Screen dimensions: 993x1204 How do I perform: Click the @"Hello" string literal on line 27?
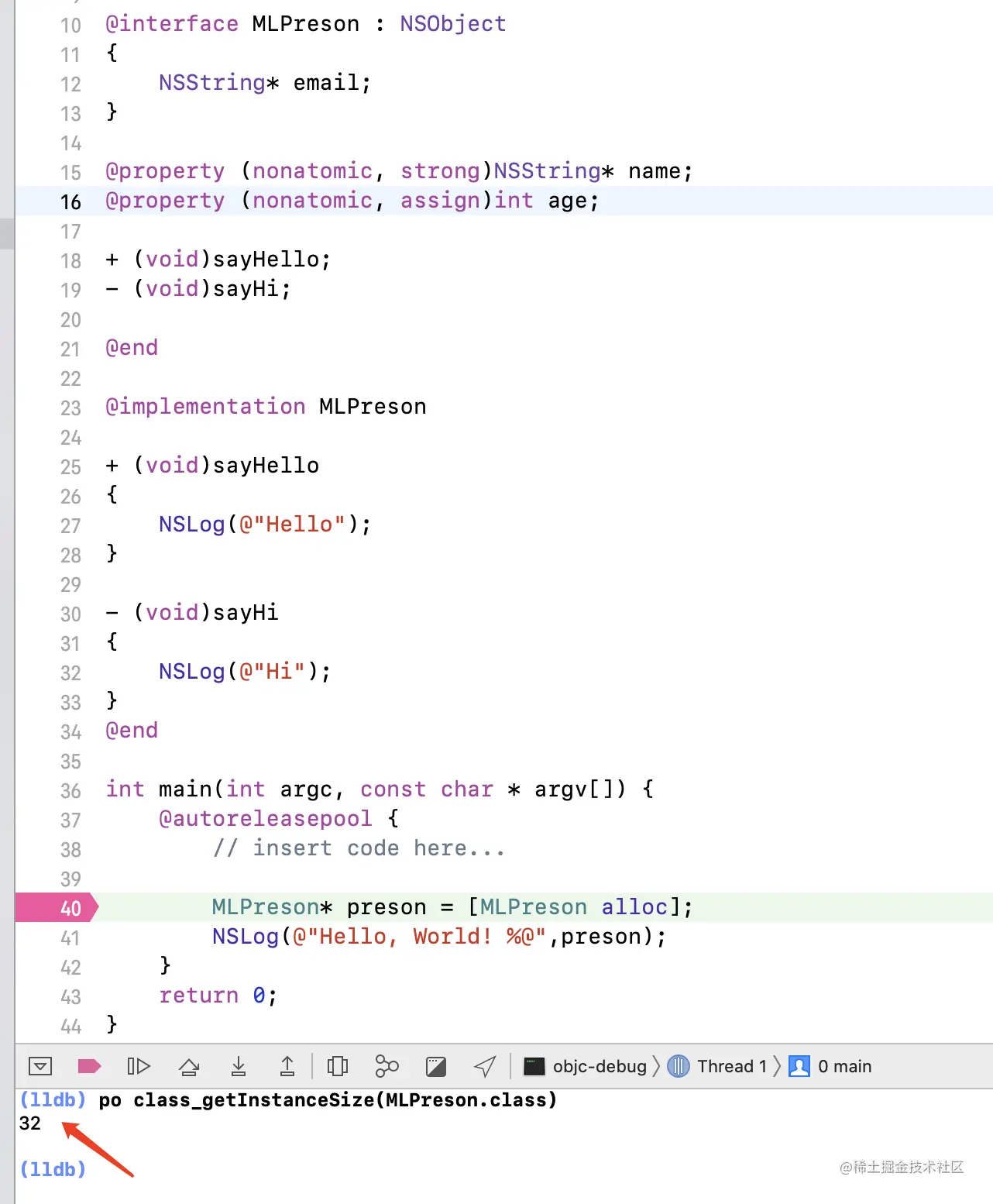click(x=292, y=524)
